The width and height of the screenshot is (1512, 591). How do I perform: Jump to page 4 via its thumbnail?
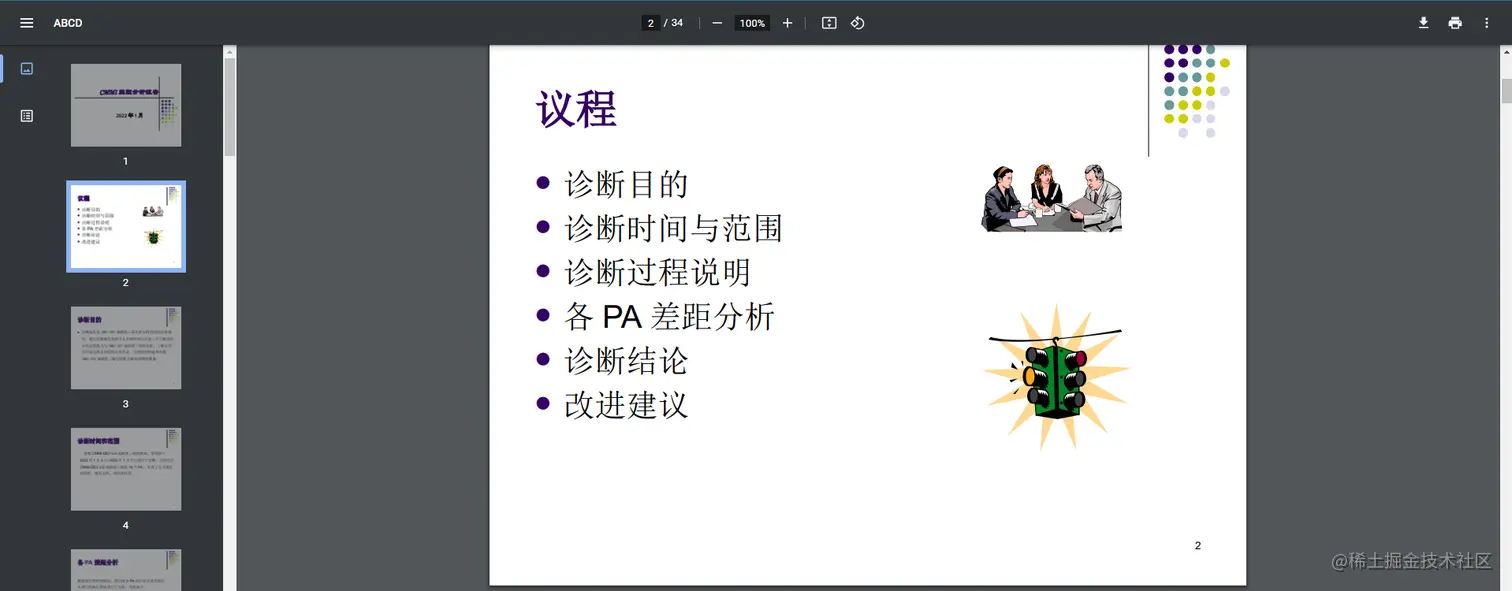click(125, 469)
